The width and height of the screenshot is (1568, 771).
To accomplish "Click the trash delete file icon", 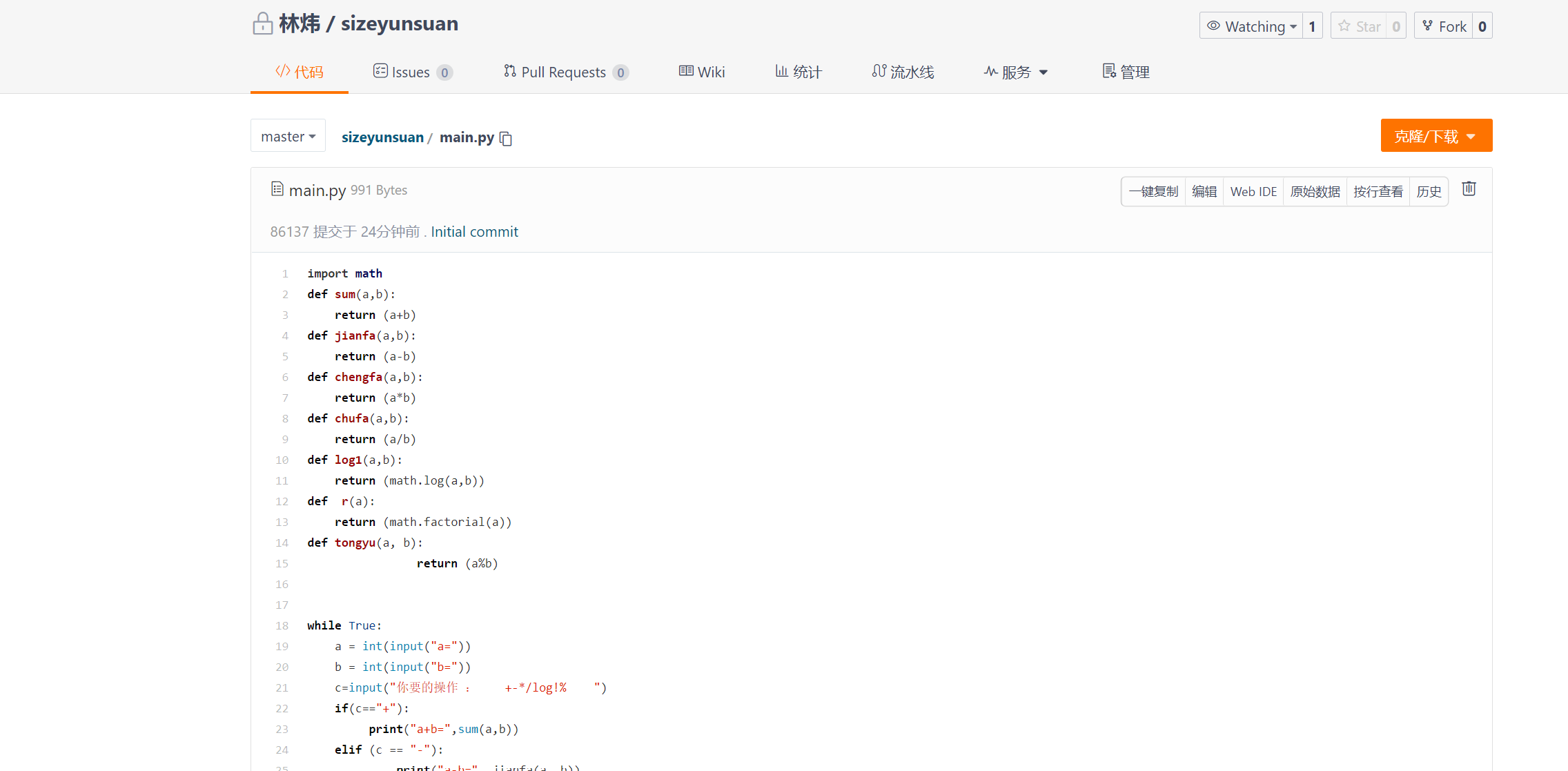I will pos(1469,189).
